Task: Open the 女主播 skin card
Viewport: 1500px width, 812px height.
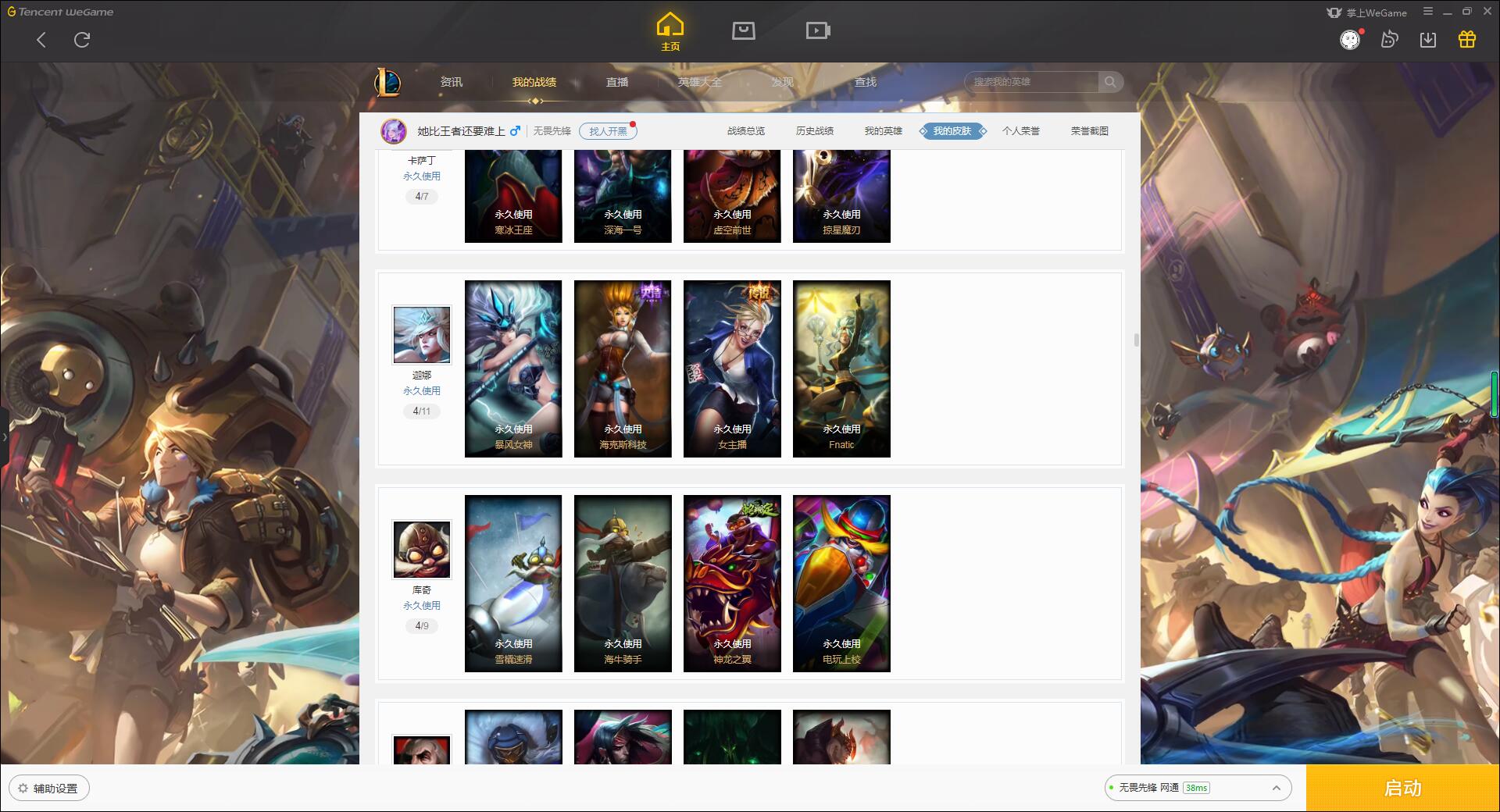Action: pyautogui.click(x=732, y=369)
